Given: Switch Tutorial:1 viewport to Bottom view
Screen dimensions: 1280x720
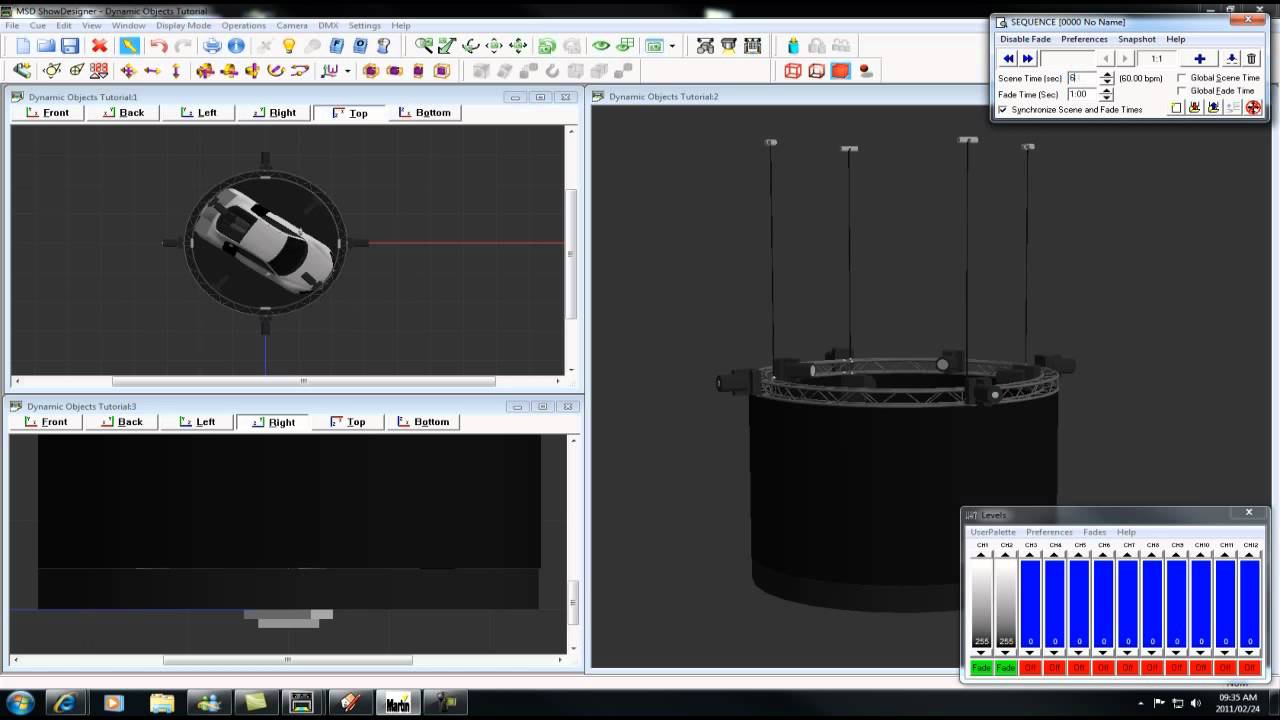Looking at the screenshot, I should (425, 113).
